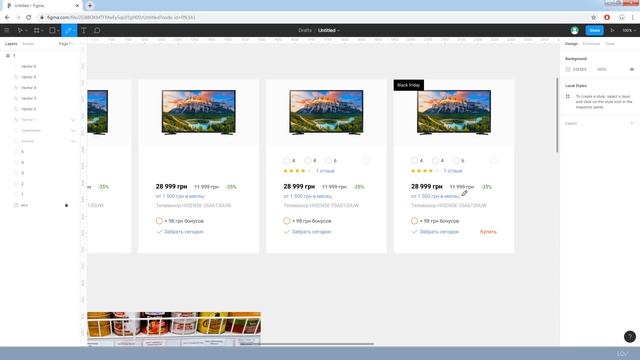Select the Move tool

tap(20, 30)
